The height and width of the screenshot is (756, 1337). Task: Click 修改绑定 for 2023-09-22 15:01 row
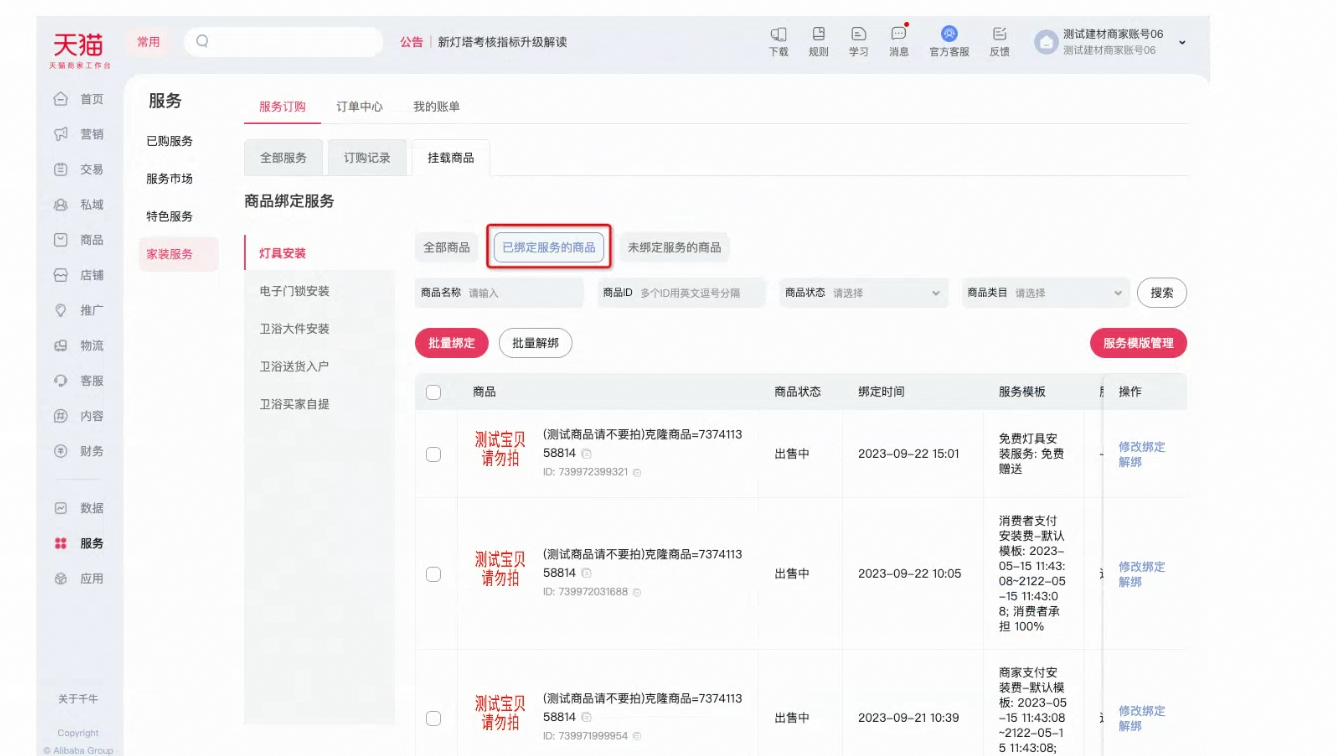tap(1142, 447)
